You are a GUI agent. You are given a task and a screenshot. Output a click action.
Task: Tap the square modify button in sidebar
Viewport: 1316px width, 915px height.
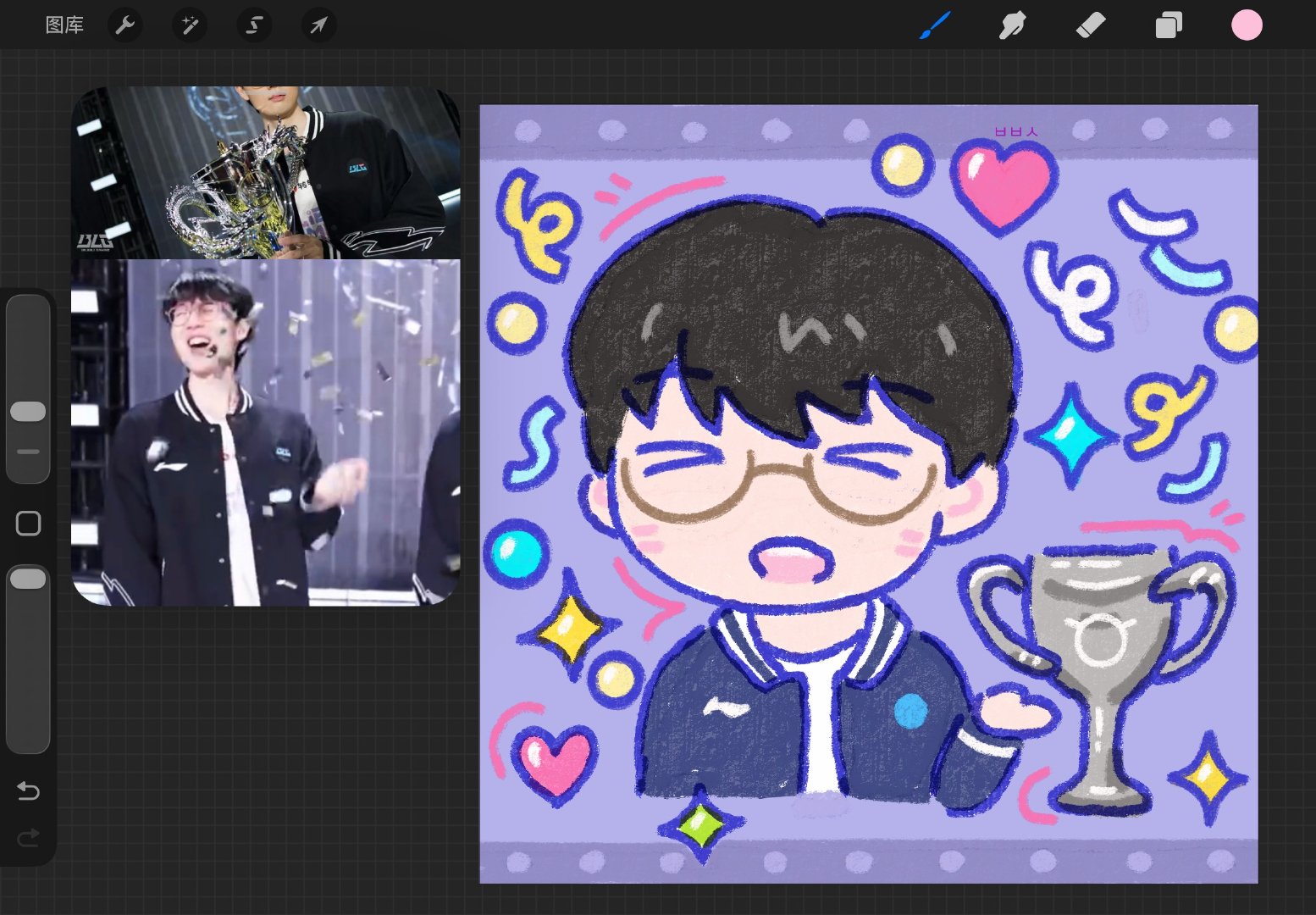pyautogui.click(x=28, y=524)
